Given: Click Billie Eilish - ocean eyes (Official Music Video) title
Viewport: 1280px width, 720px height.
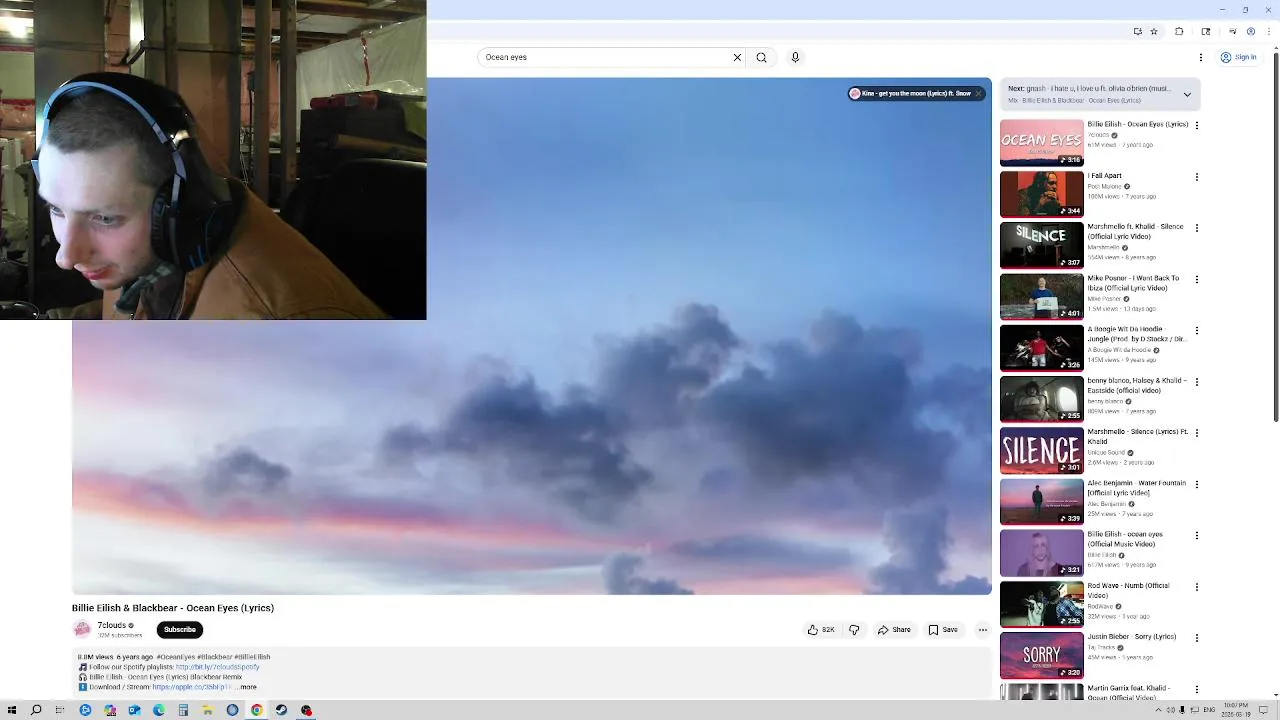Looking at the screenshot, I should click(x=1125, y=539).
